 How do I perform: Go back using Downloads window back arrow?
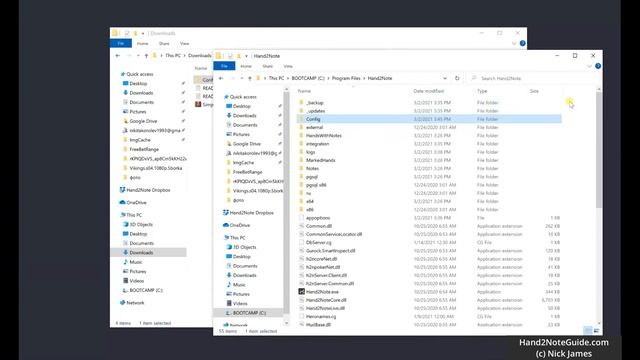(118, 56)
